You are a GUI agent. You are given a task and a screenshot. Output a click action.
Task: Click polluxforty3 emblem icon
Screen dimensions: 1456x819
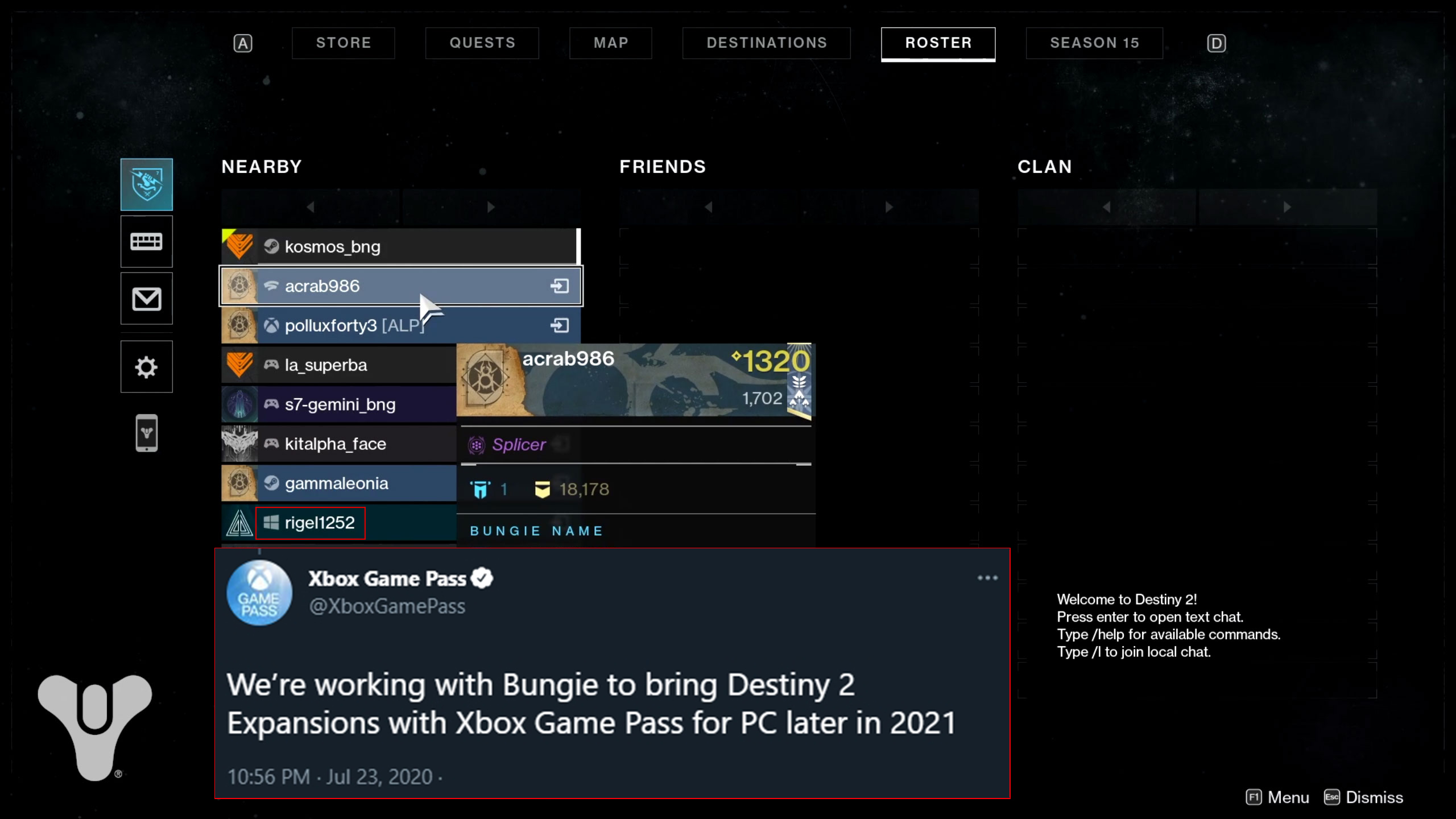(x=239, y=325)
